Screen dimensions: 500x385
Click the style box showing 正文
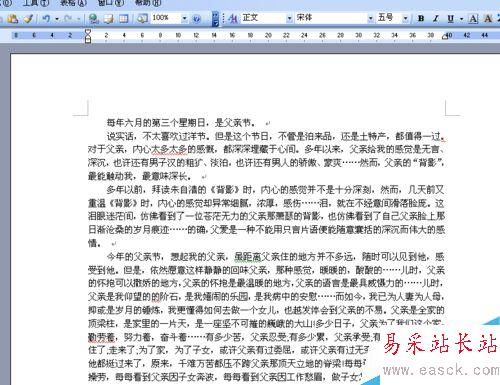pyautogui.click(x=263, y=18)
